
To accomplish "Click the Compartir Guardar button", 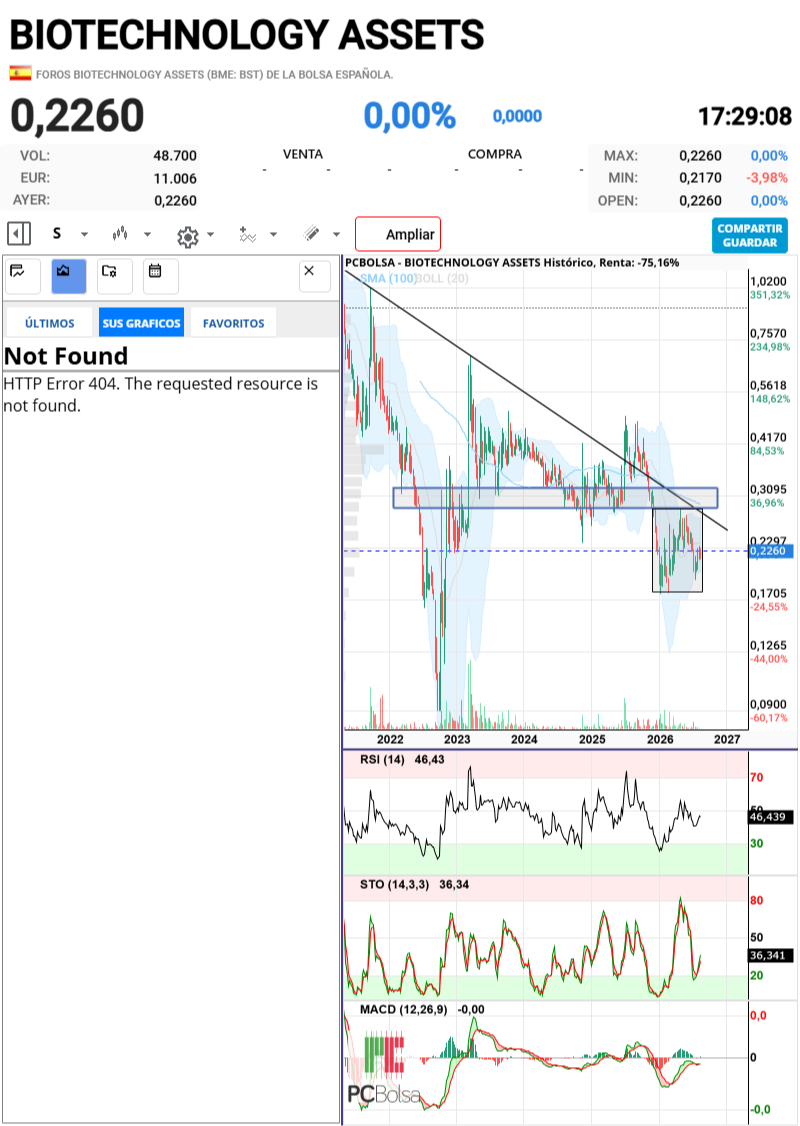I will point(750,236).
